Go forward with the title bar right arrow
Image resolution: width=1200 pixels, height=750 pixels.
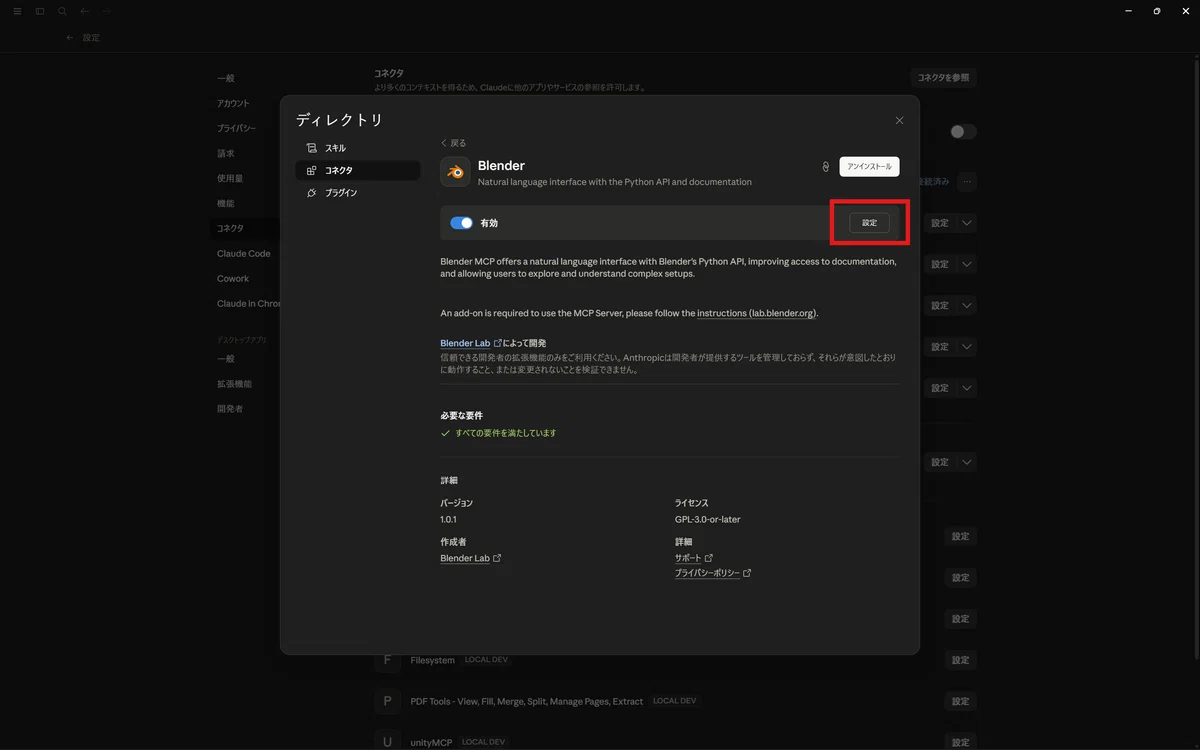coord(107,11)
